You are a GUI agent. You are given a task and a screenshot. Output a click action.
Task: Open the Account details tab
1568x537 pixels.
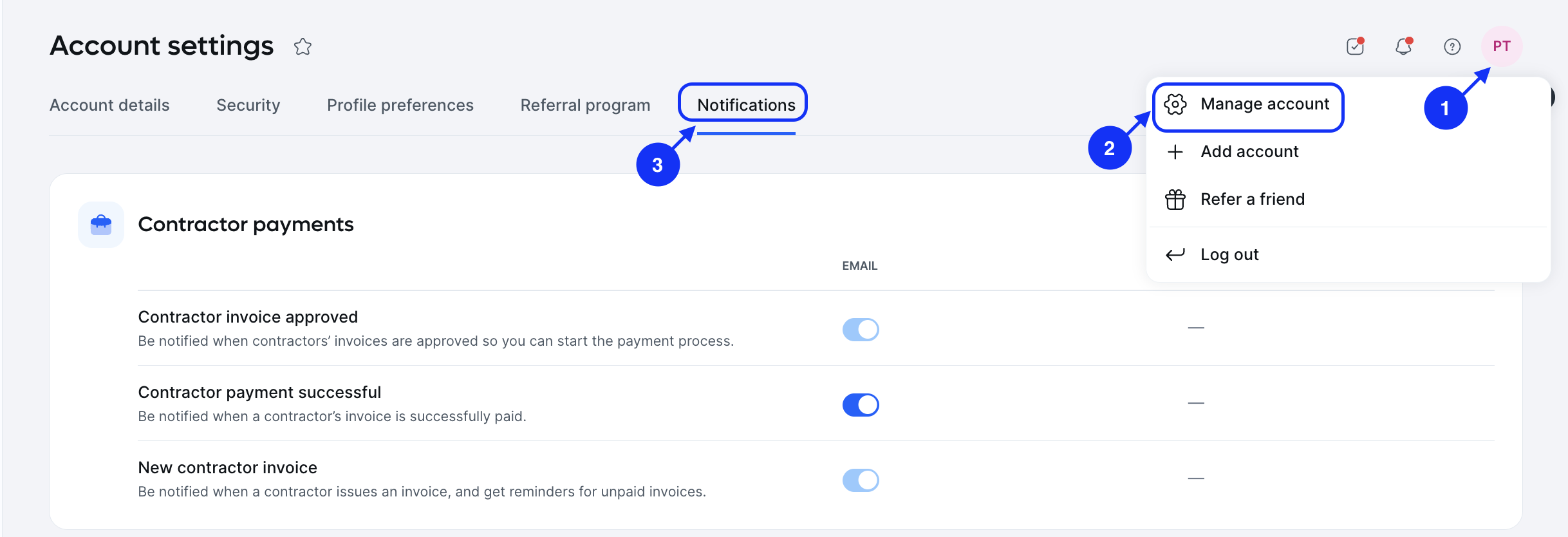coord(109,104)
